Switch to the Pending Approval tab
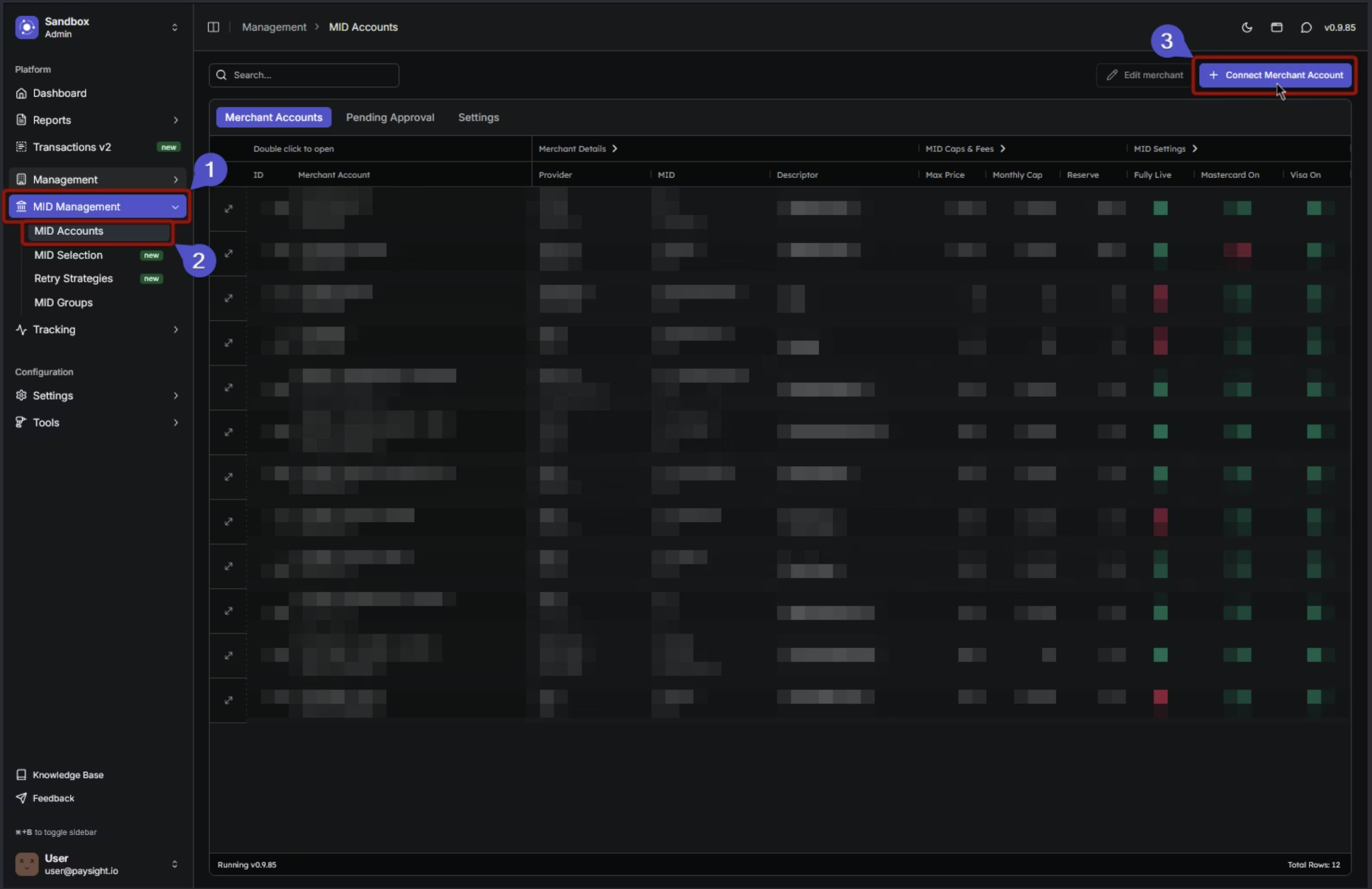1372x889 pixels. pos(389,117)
